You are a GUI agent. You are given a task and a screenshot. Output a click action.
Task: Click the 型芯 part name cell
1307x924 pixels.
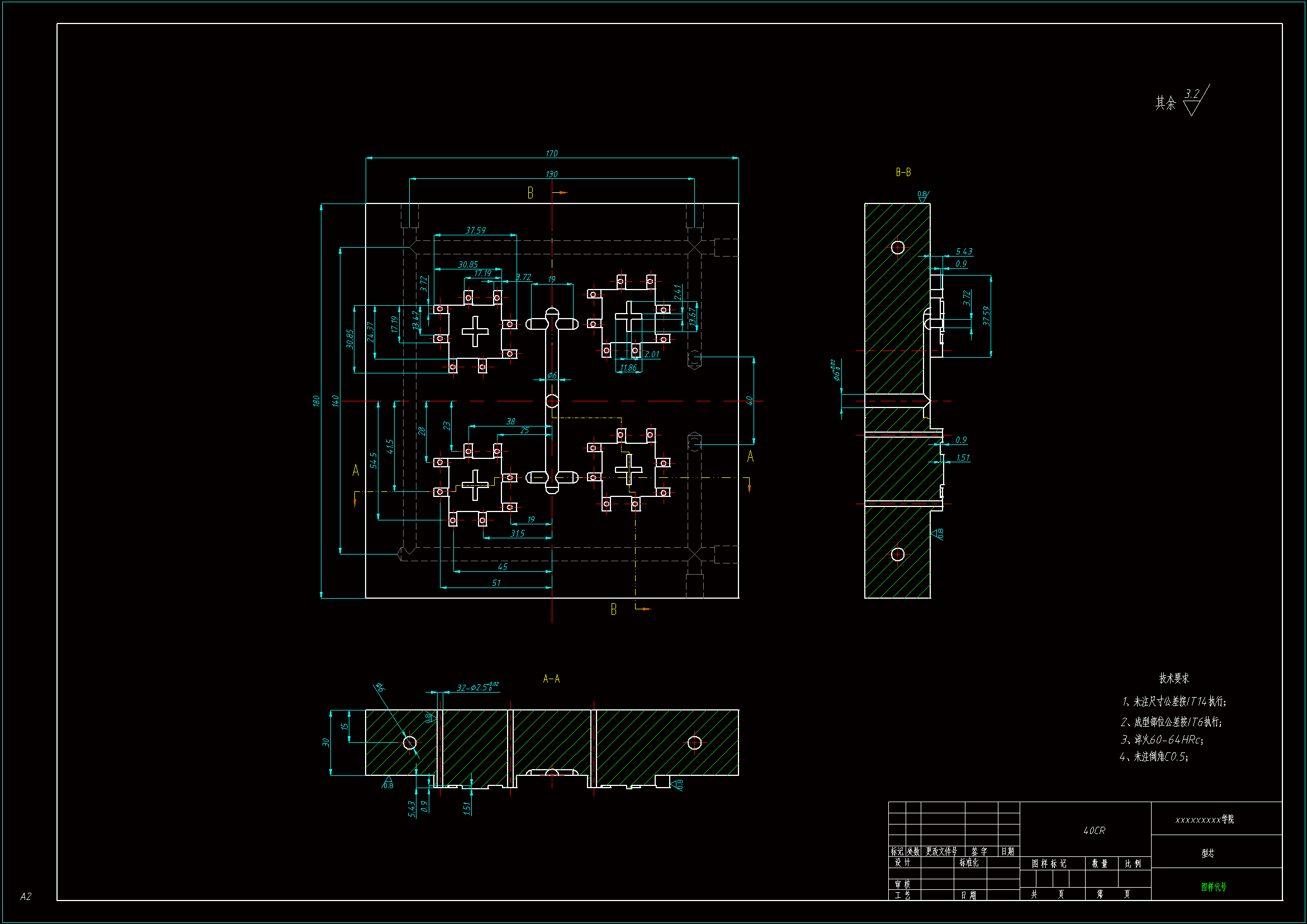(x=1207, y=853)
